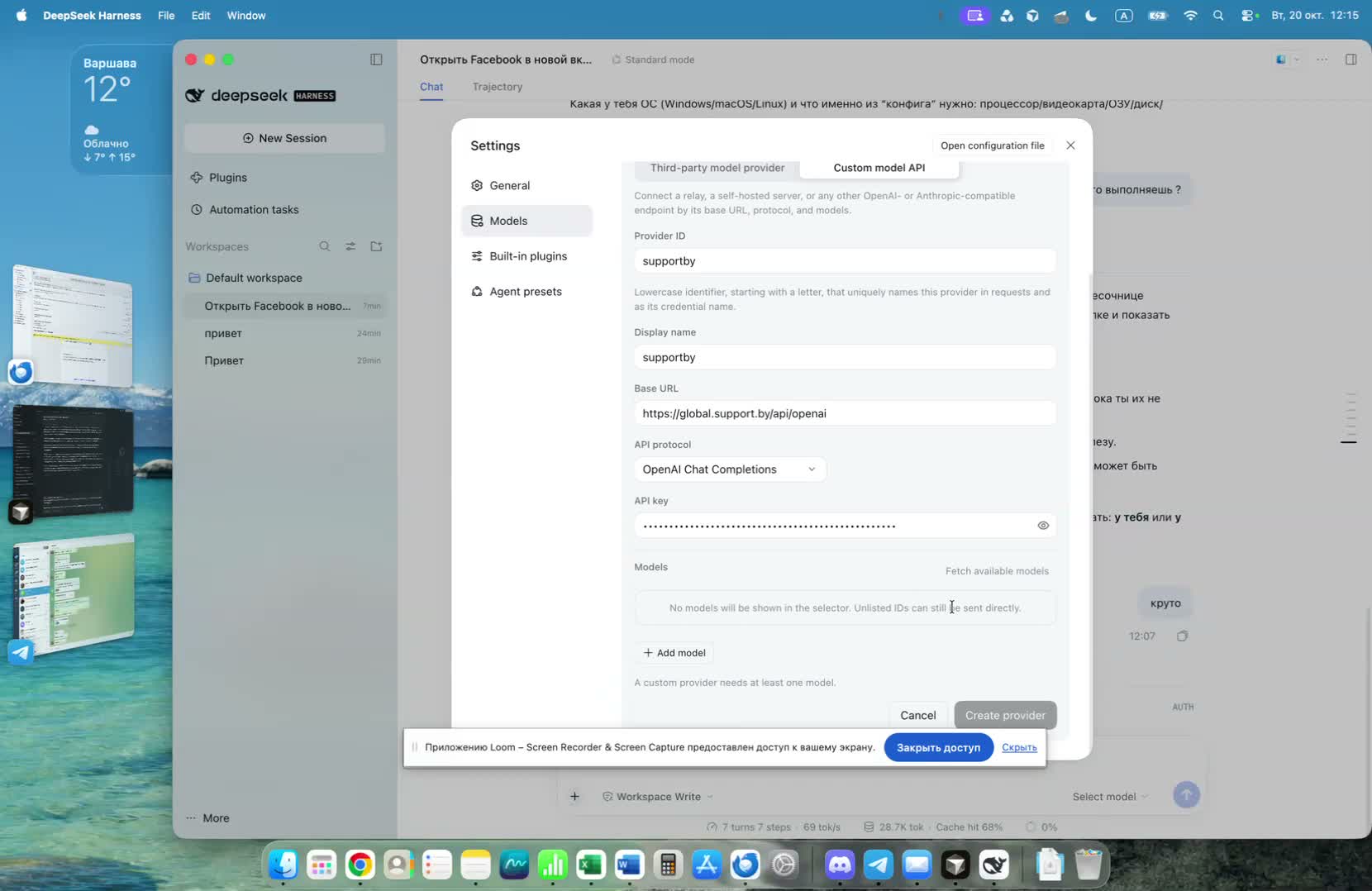Screen dimensions: 1372x891
Task: Add new workspace folder icon
Action: click(x=376, y=246)
